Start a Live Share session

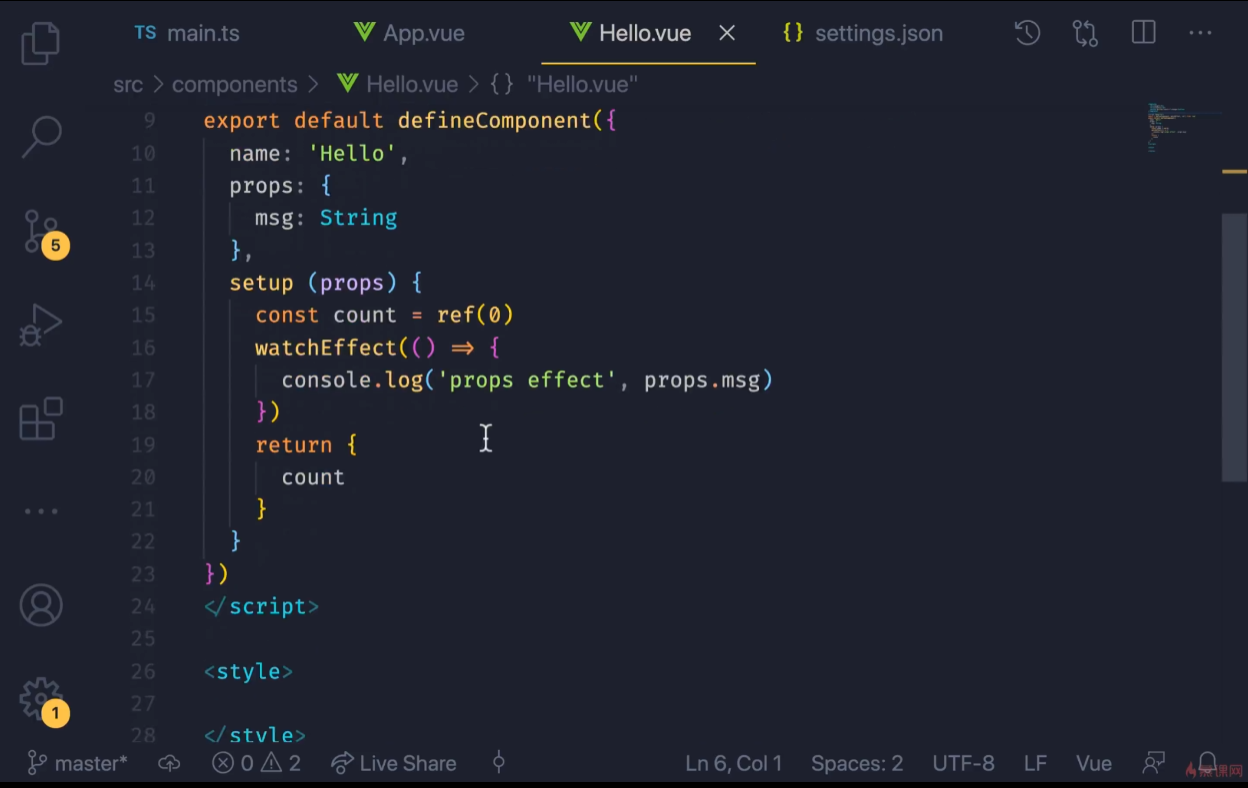[394, 764]
